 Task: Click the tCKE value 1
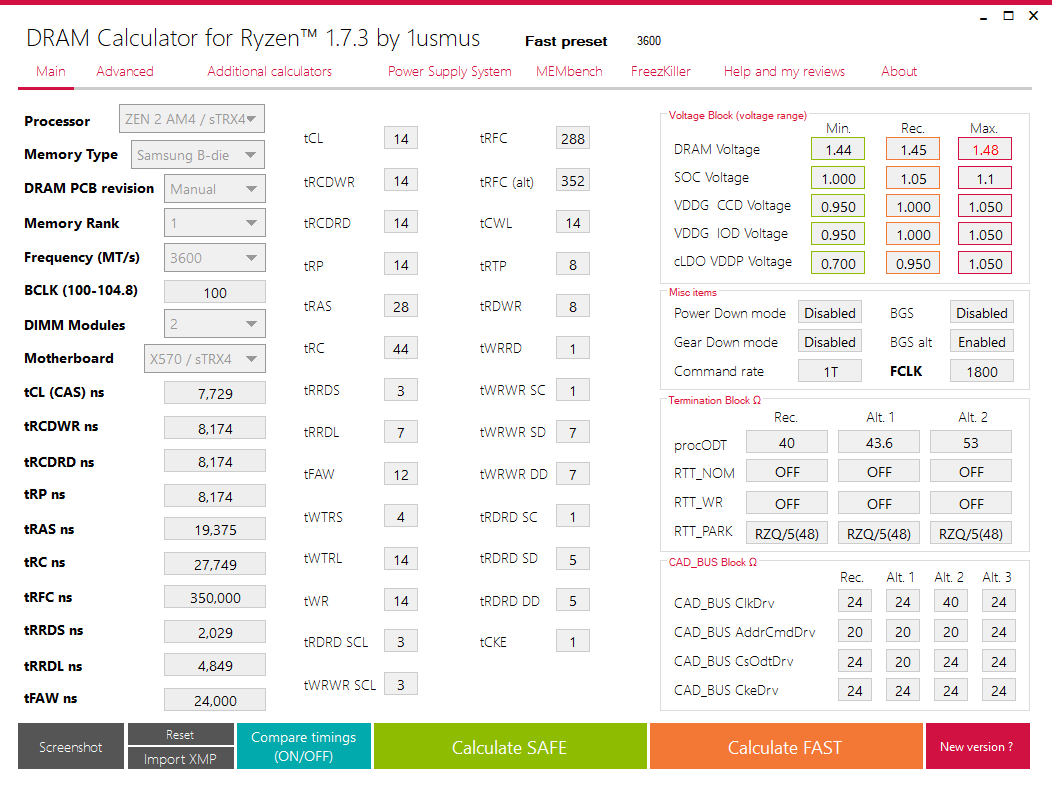573,641
